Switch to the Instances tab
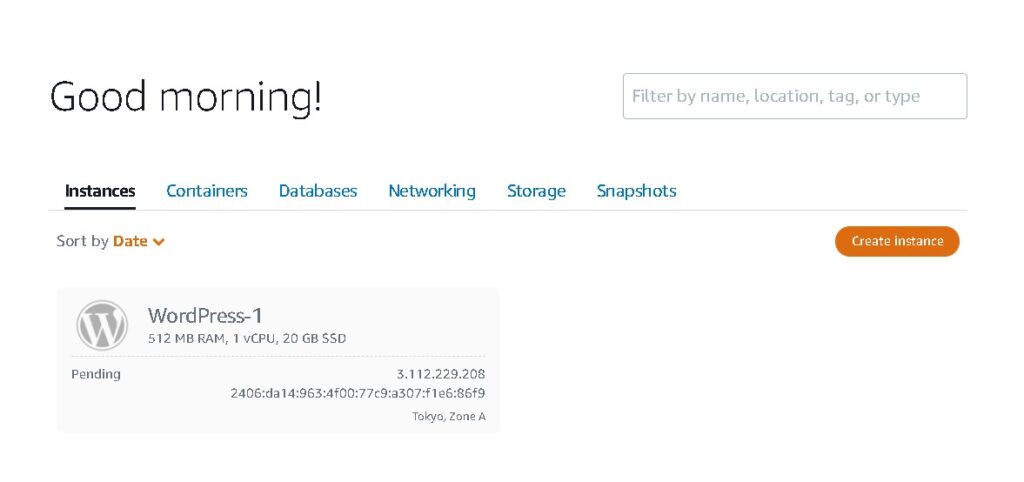 (100, 191)
